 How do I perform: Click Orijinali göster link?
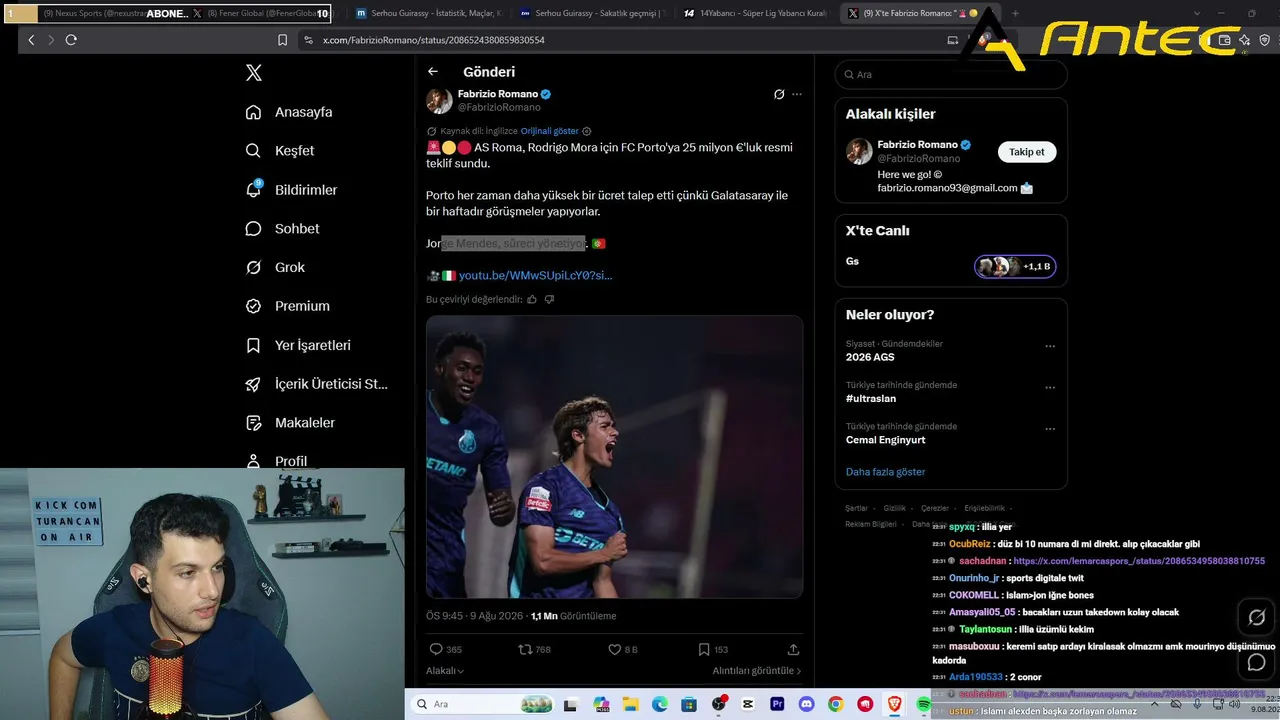pos(549,131)
